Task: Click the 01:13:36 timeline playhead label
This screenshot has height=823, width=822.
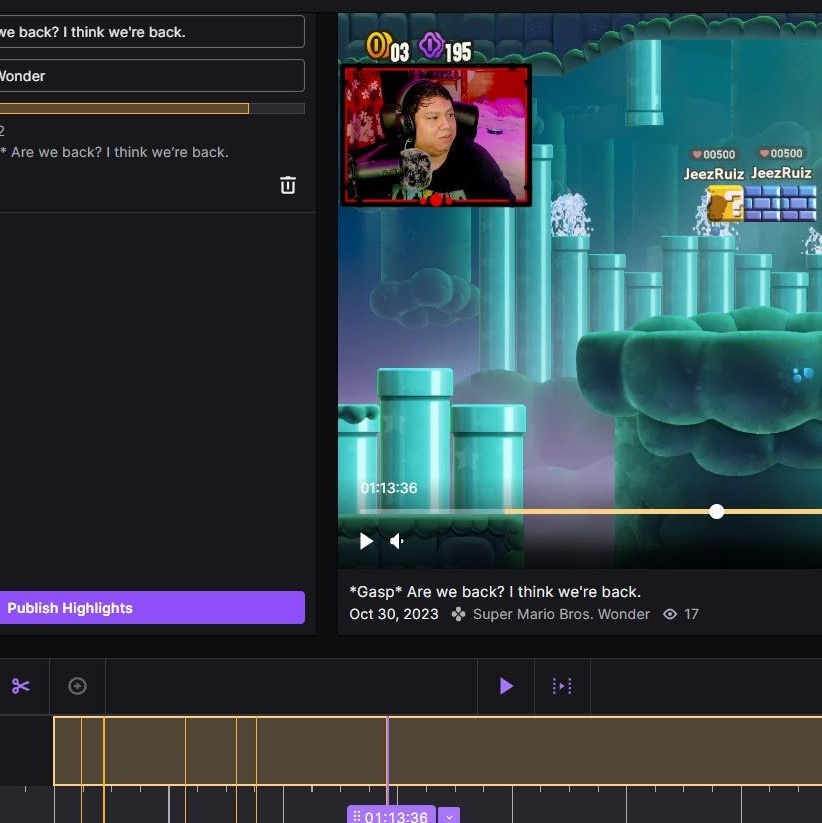Action: [x=392, y=816]
